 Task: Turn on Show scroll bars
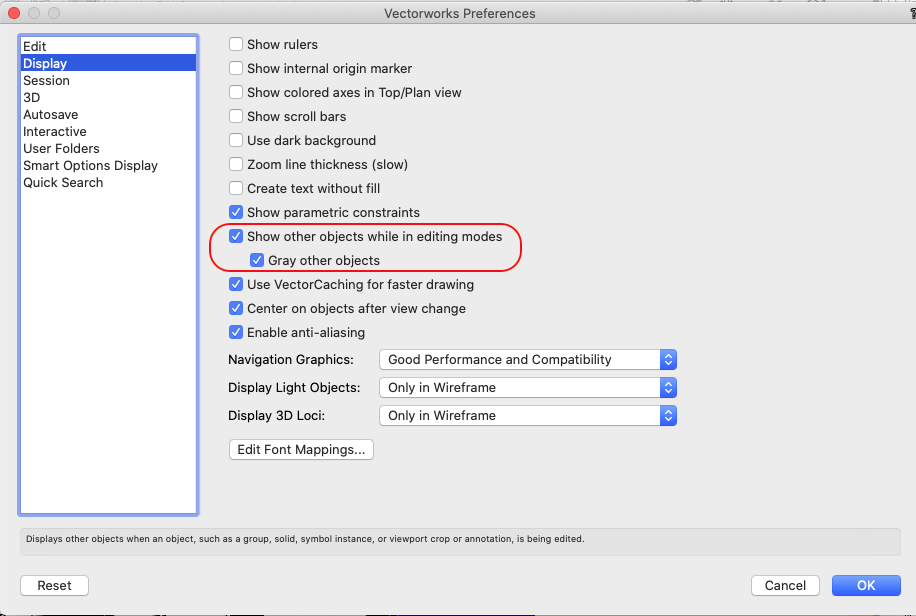coord(237,116)
